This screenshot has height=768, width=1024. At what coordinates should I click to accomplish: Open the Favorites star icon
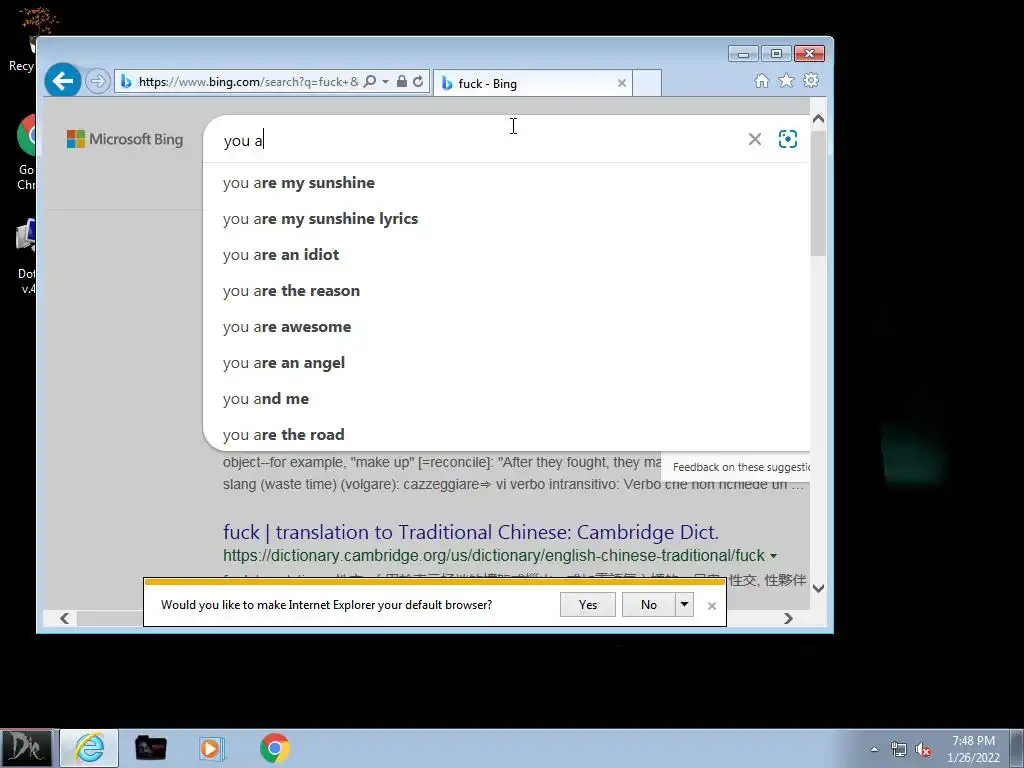pos(786,80)
